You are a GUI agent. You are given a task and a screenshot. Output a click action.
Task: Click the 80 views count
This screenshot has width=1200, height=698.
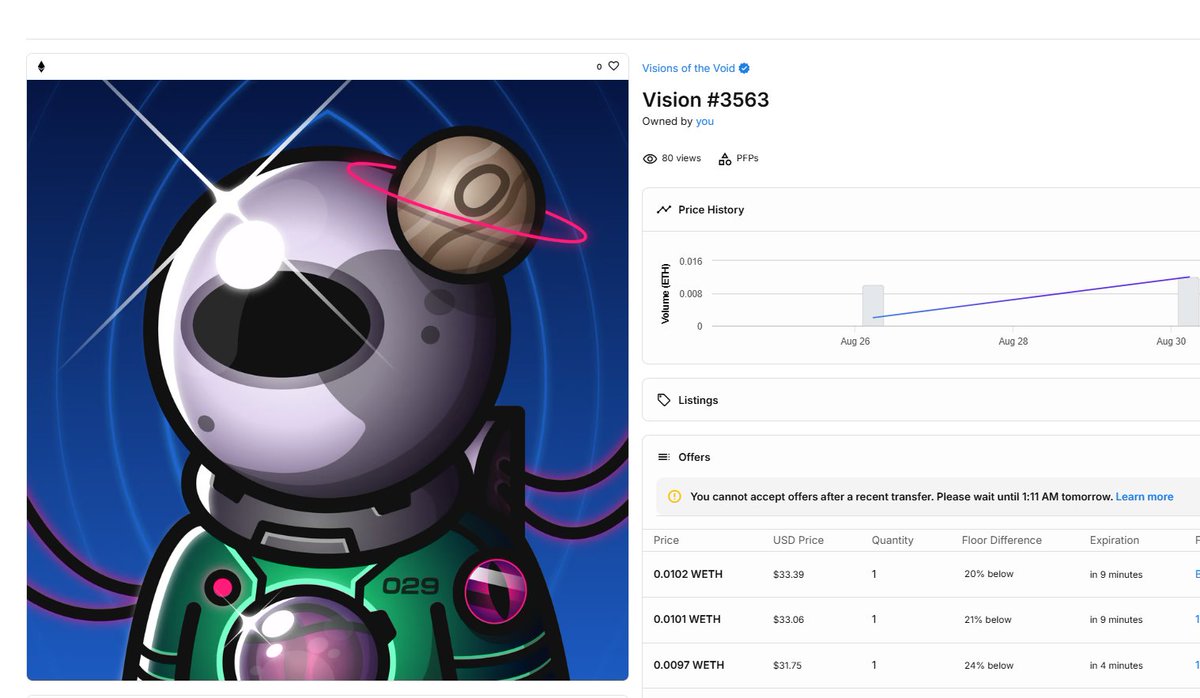point(681,158)
